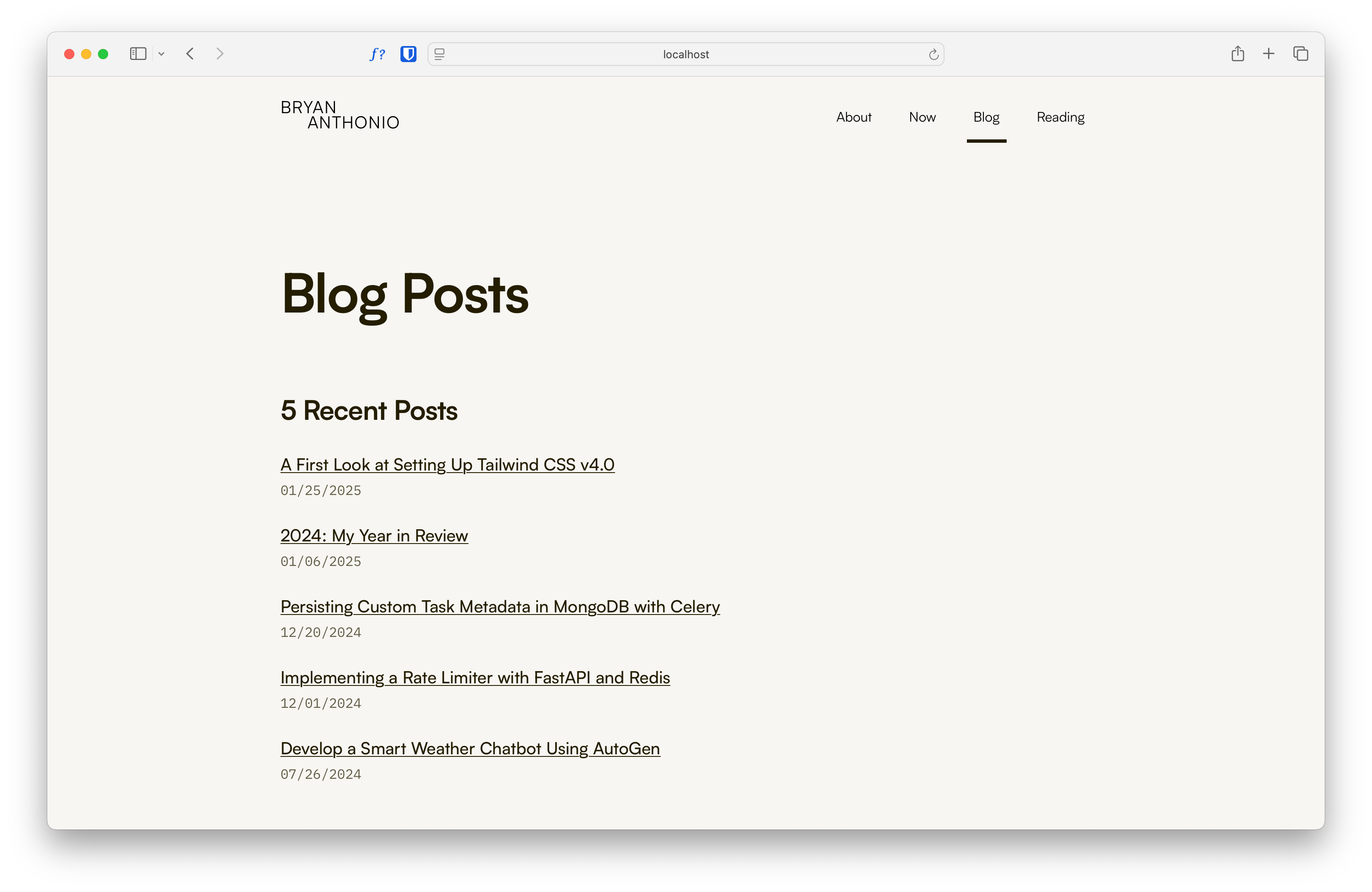Viewport: 1372px width, 892px height.
Task: Click the forward navigation arrow
Action: click(x=220, y=54)
